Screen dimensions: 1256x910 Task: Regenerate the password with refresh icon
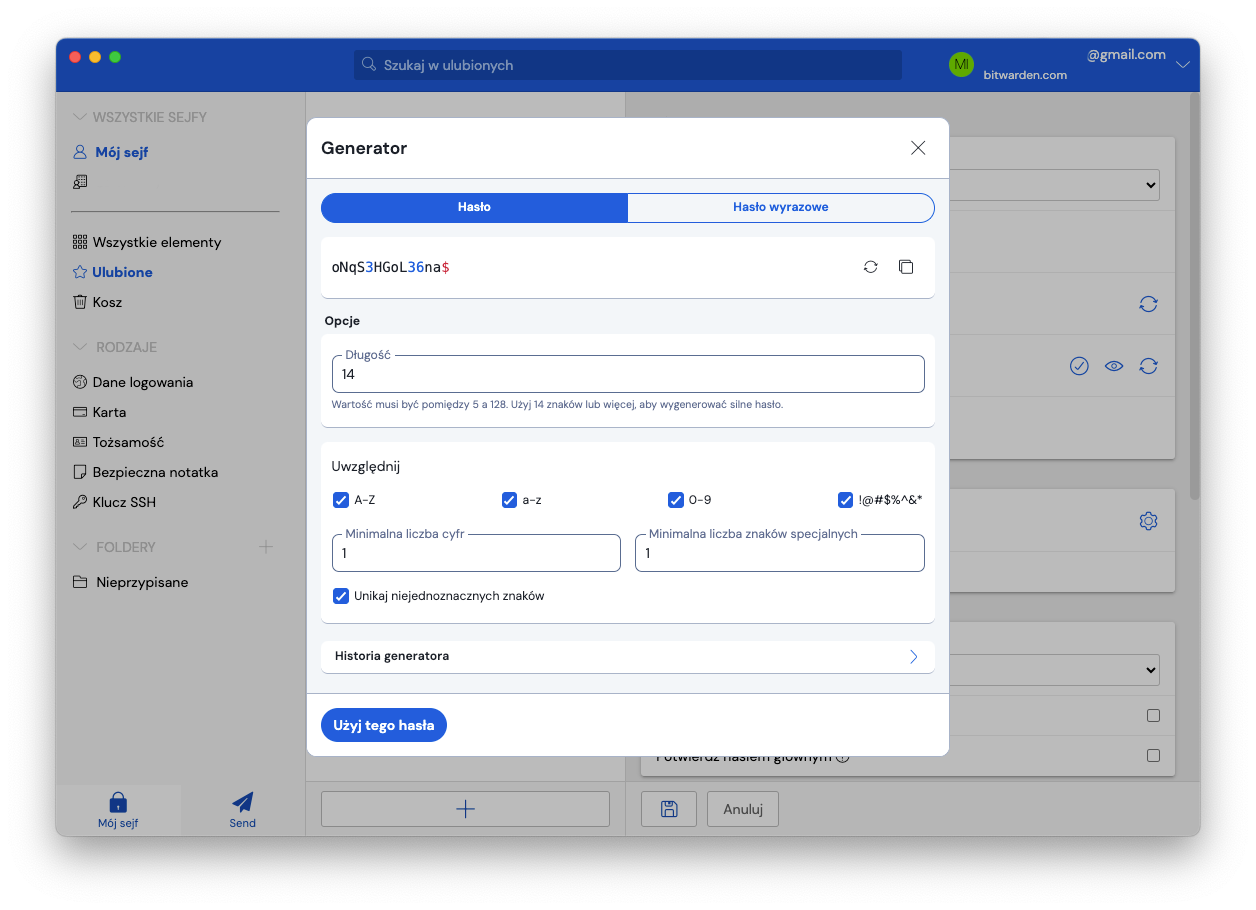click(x=870, y=267)
